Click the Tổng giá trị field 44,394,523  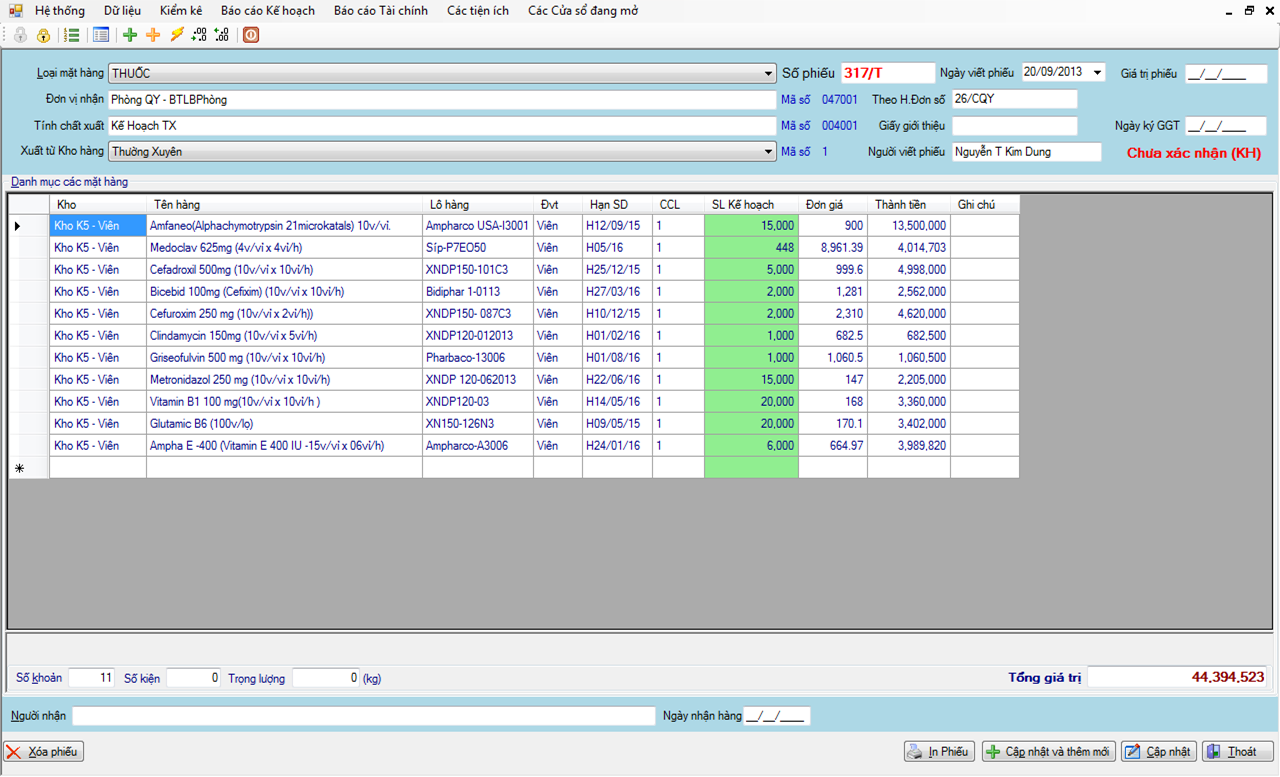(1178, 677)
